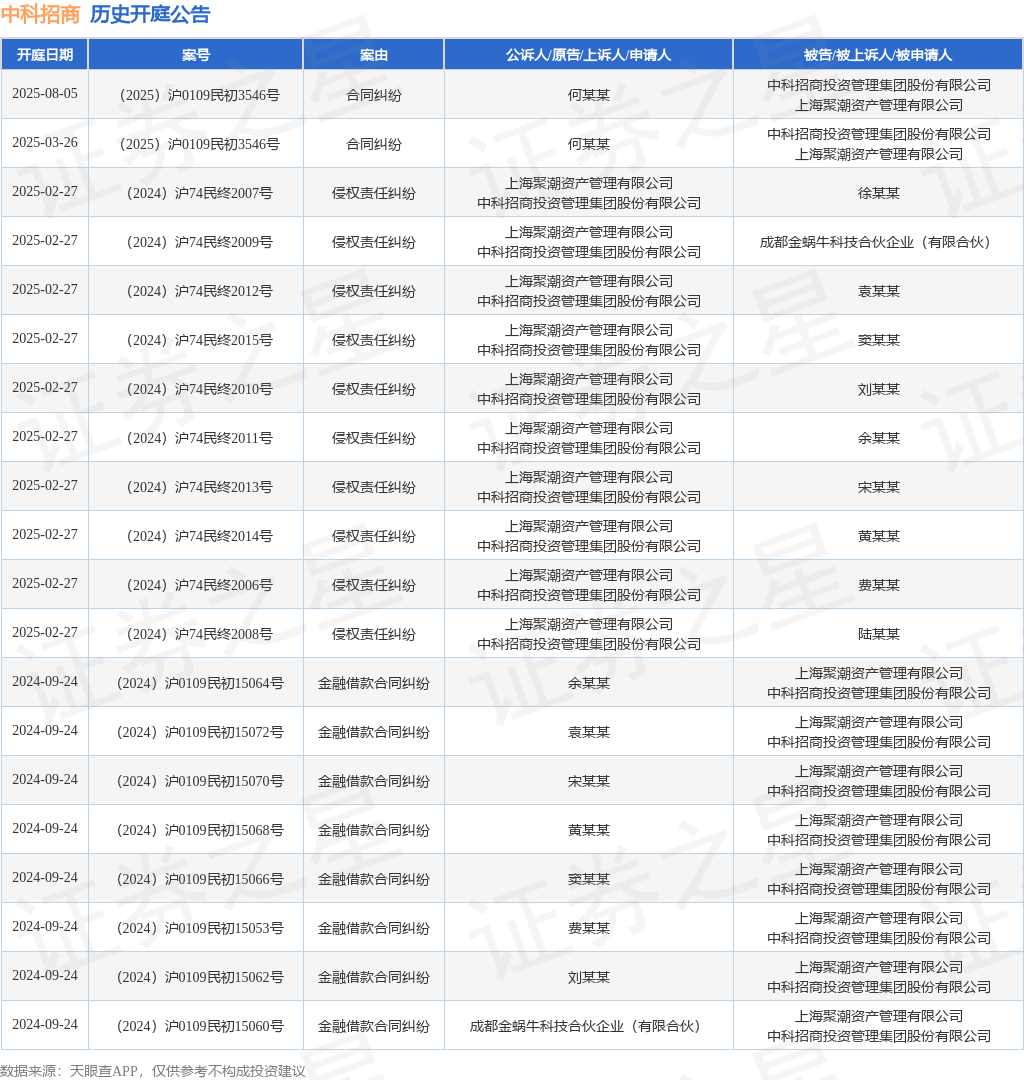
Task: Select the 被告/被上诉人/被申请人 column header
Action: (878, 55)
